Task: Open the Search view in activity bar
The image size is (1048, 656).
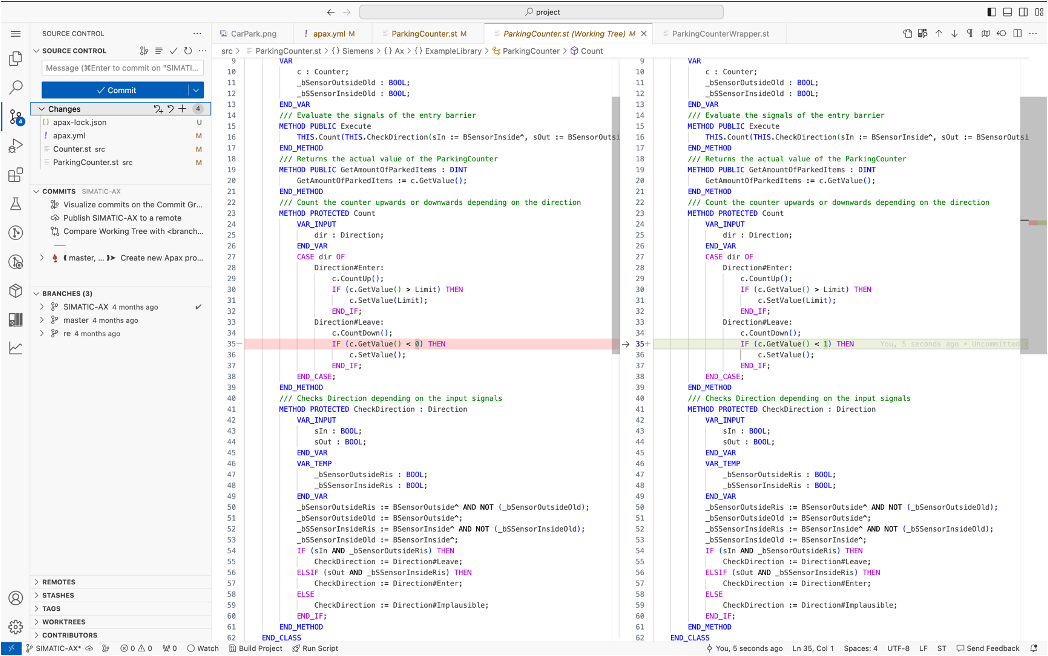Action: [15, 88]
